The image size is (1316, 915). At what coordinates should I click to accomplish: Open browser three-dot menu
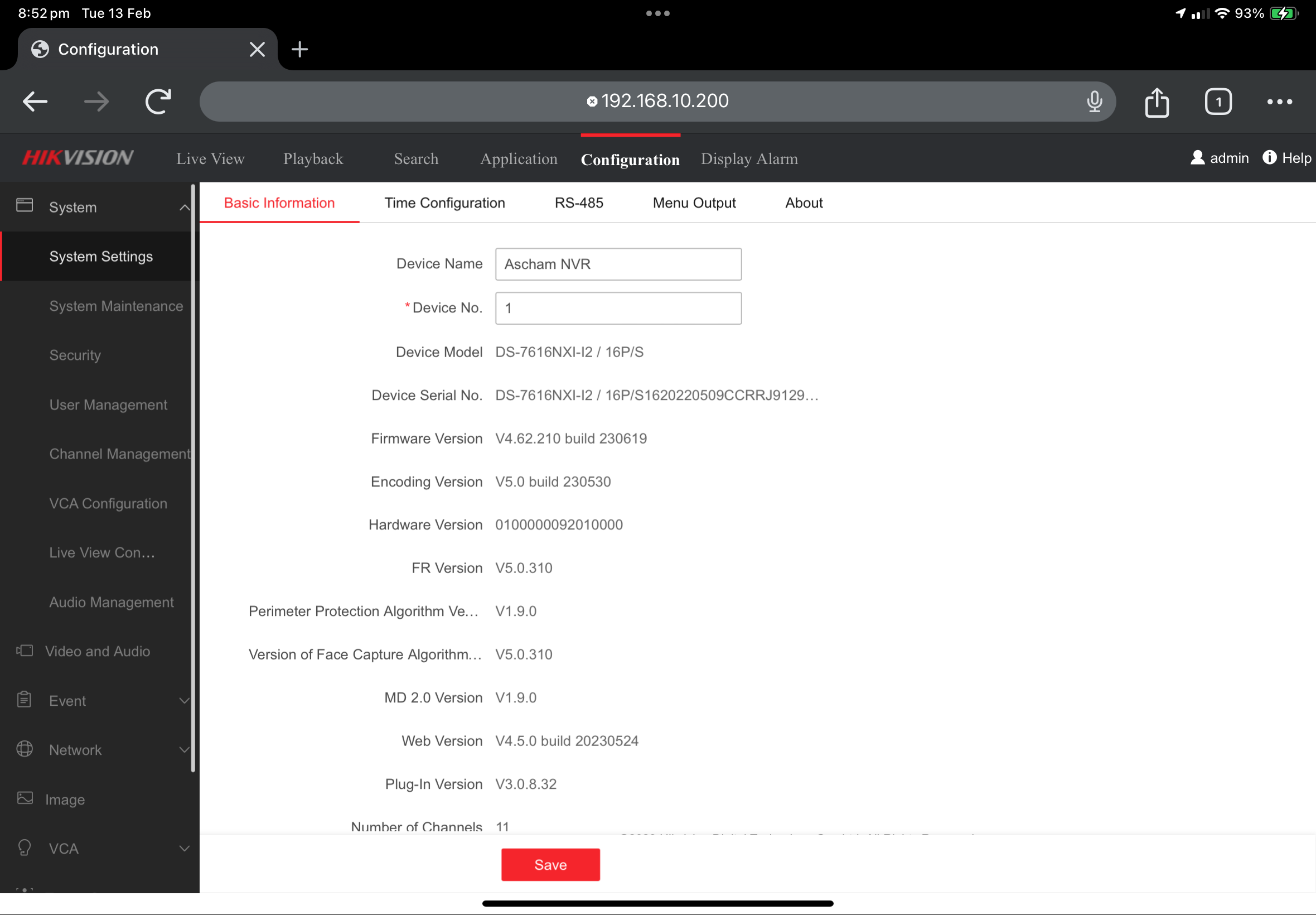click(1279, 102)
